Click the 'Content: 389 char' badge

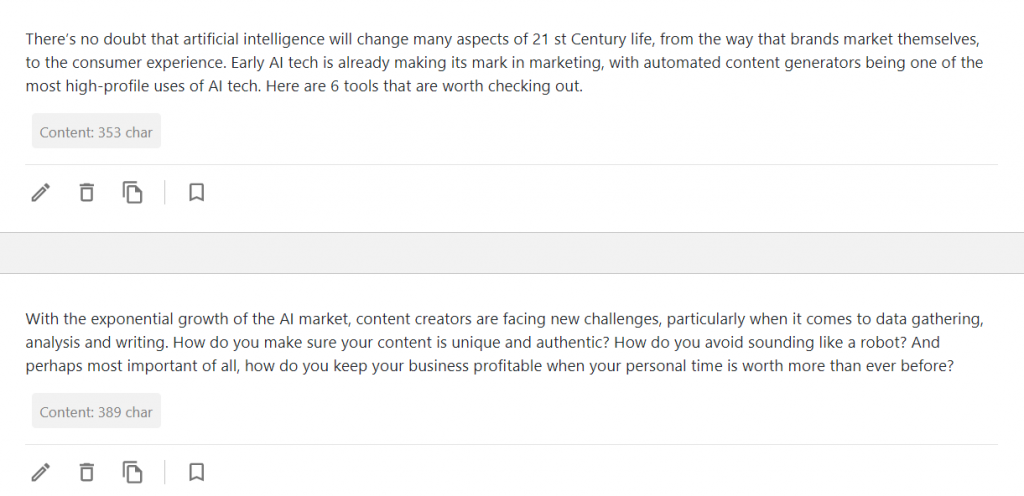click(96, 411)
